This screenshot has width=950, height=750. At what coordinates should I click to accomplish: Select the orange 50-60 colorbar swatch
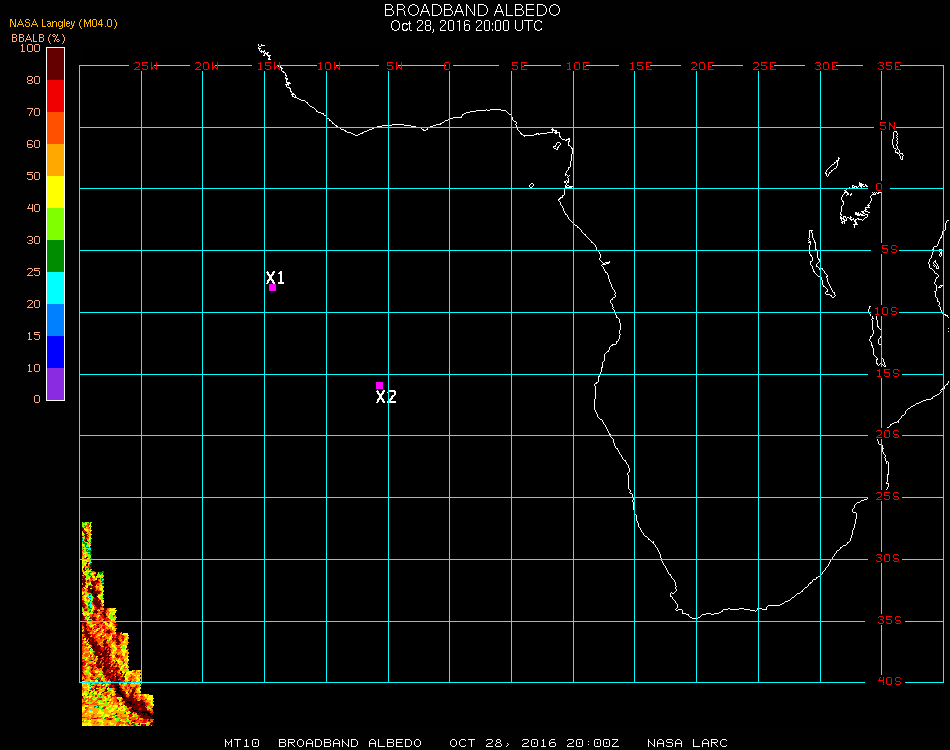point(56,160)
